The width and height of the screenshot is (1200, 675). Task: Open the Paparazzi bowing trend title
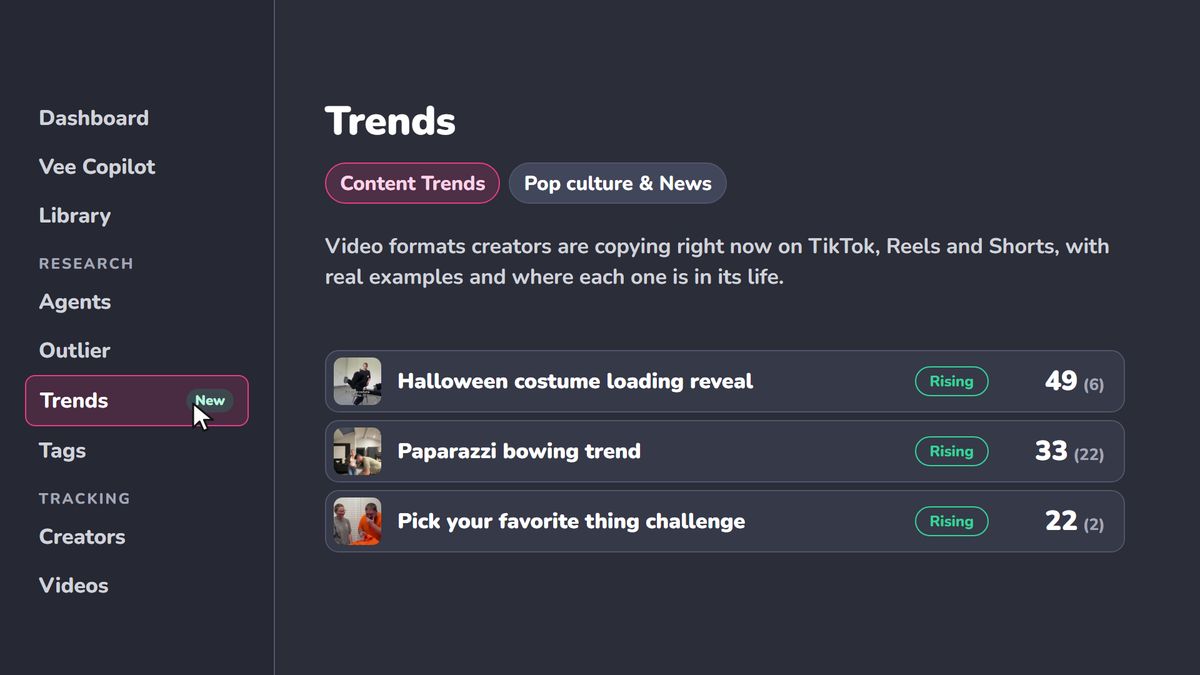(x=519, y=451)
